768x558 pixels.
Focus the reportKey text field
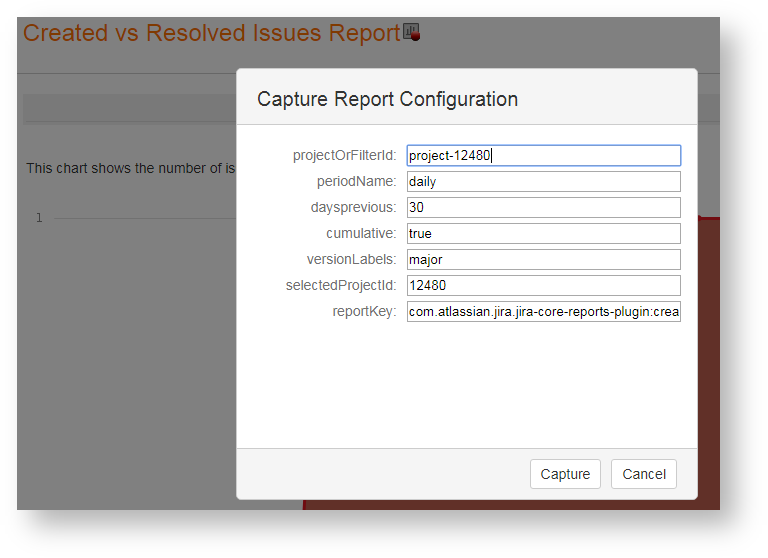click(543, 311)
